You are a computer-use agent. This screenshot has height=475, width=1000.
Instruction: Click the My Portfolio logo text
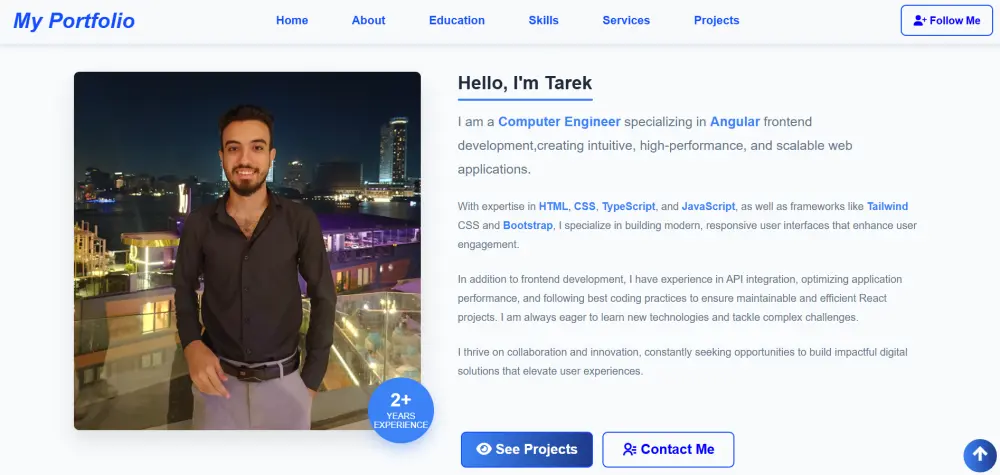click(x=74, y=21)
